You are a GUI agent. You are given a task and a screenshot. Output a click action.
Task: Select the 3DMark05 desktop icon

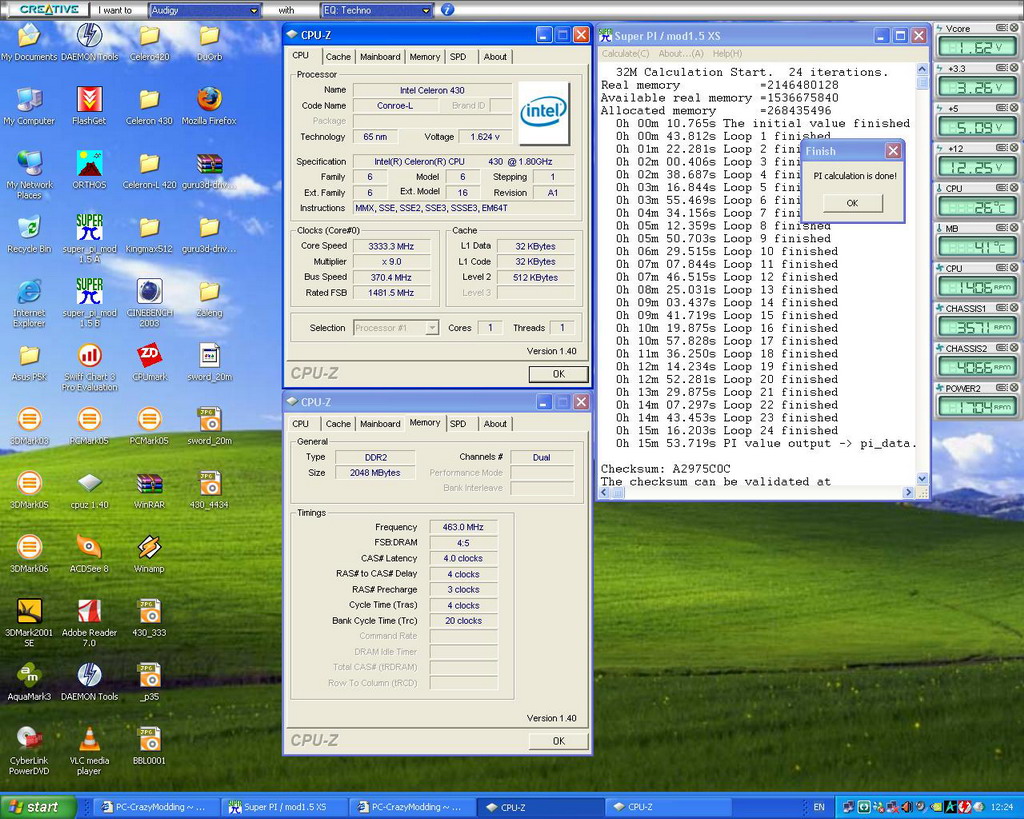[29, 489]
